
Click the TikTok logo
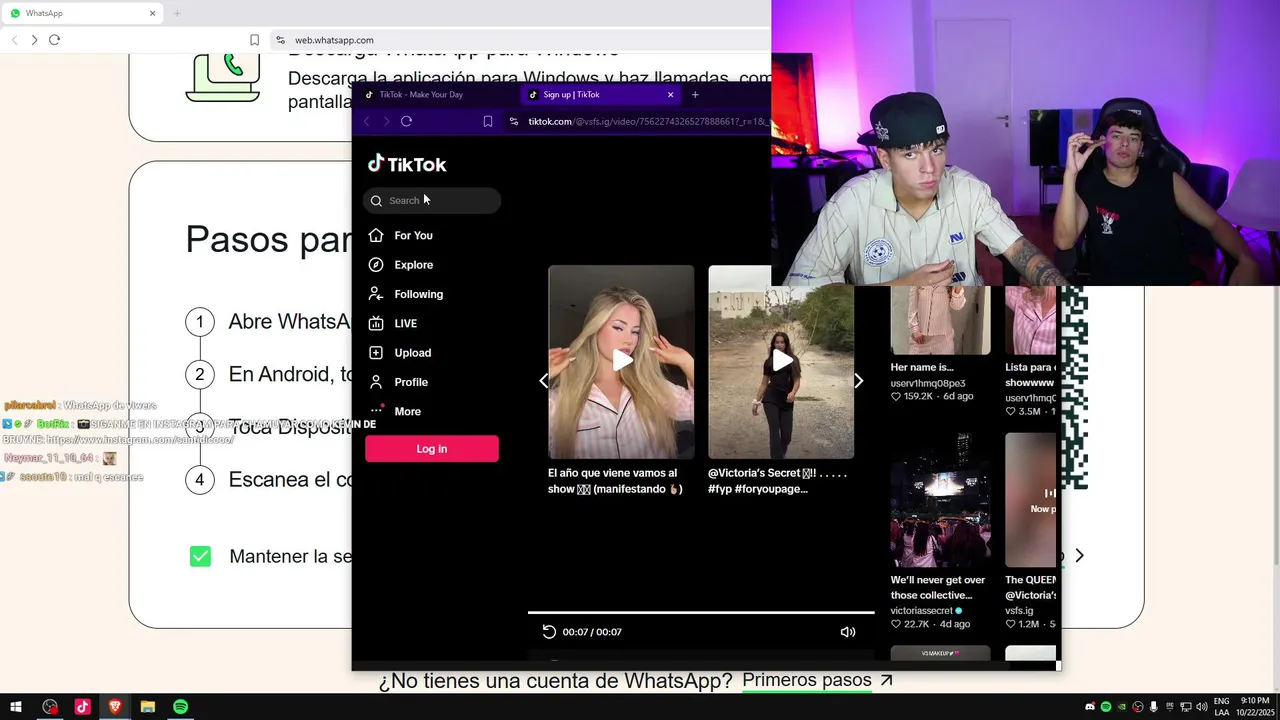tap(407, 164)
